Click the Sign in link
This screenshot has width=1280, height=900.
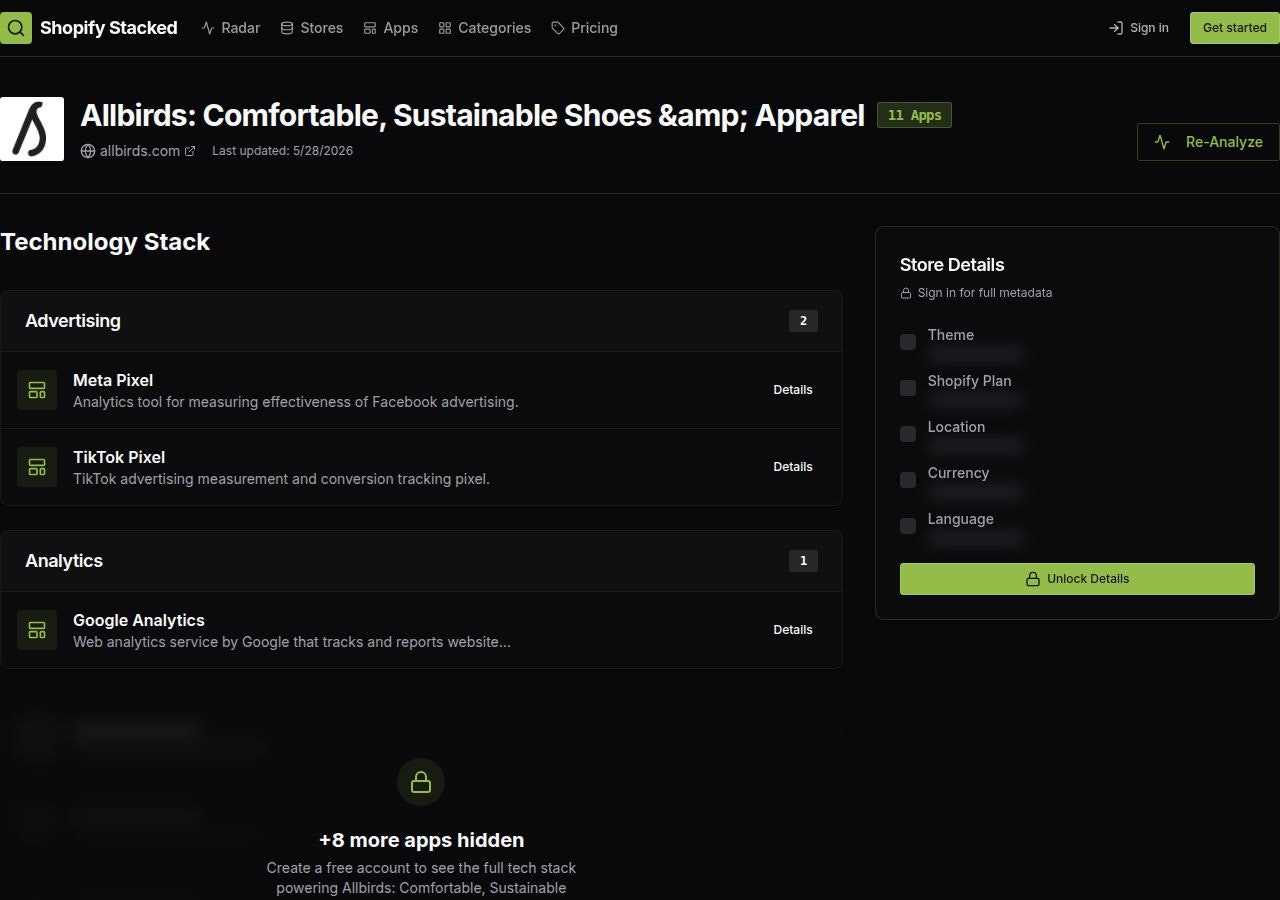click(x=1138, y=28)
